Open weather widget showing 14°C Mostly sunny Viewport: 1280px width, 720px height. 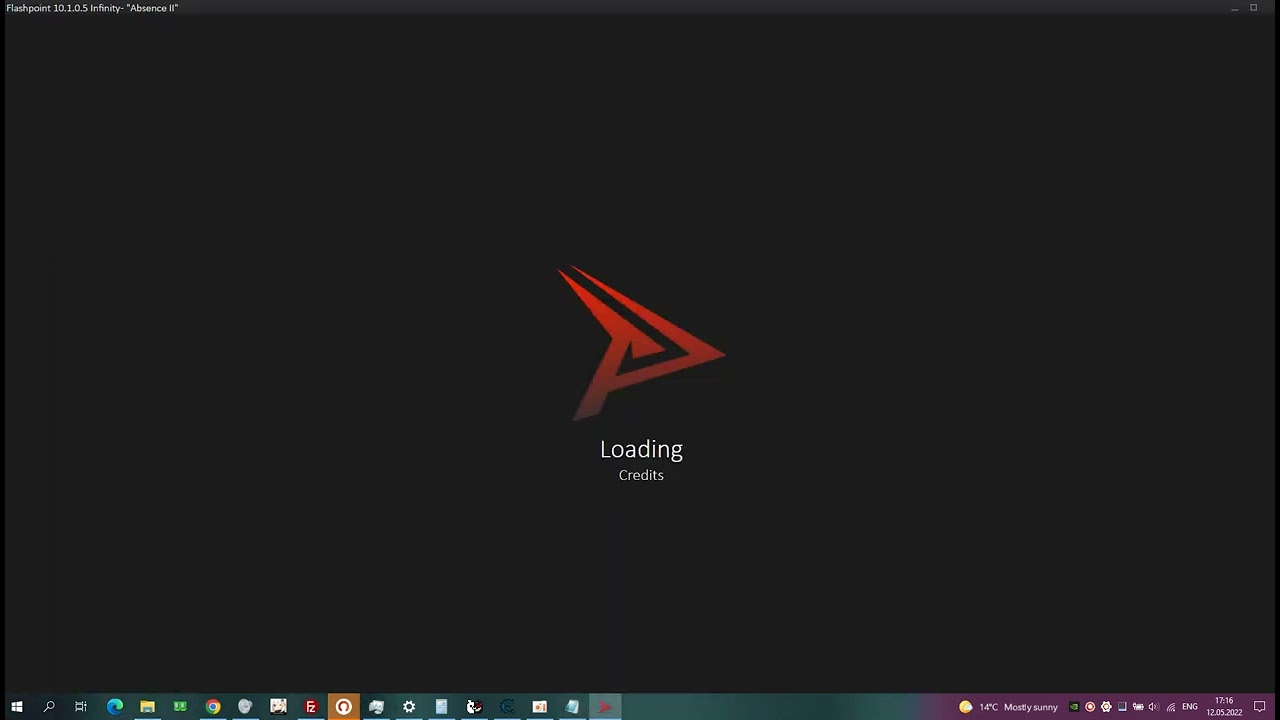[1008, 707]
